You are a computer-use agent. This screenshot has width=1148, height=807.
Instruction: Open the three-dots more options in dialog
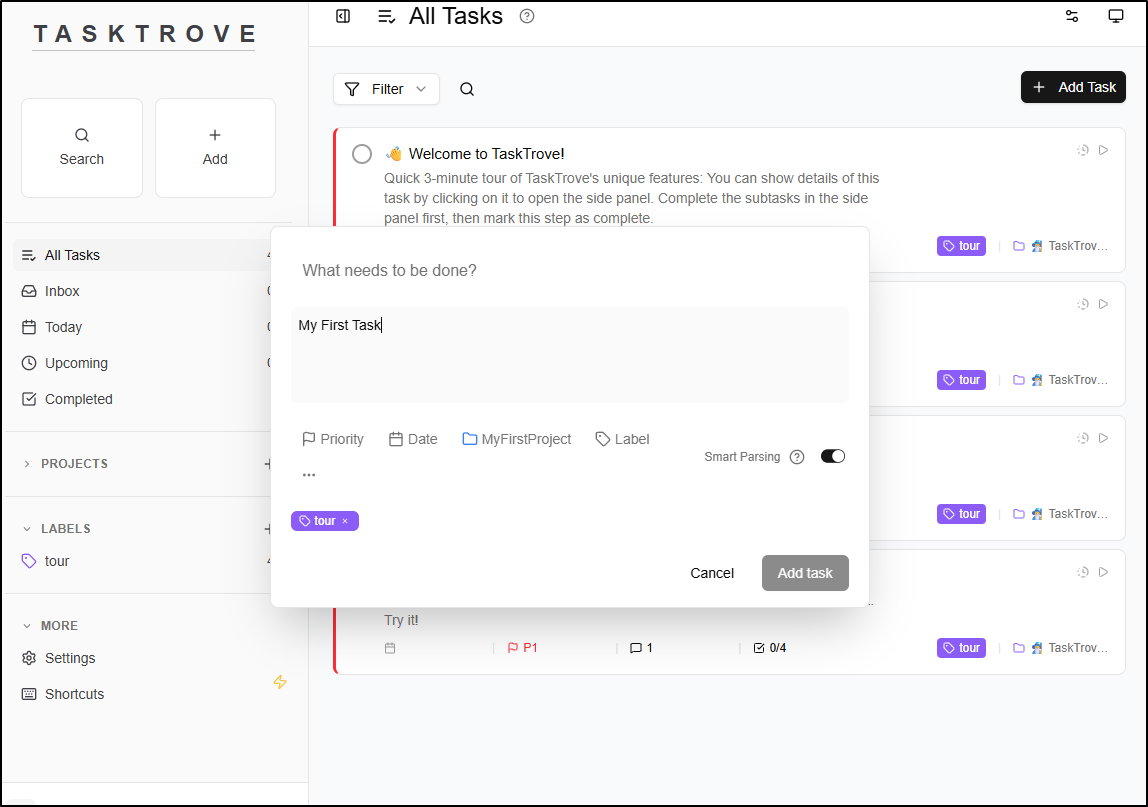[309, 475]
